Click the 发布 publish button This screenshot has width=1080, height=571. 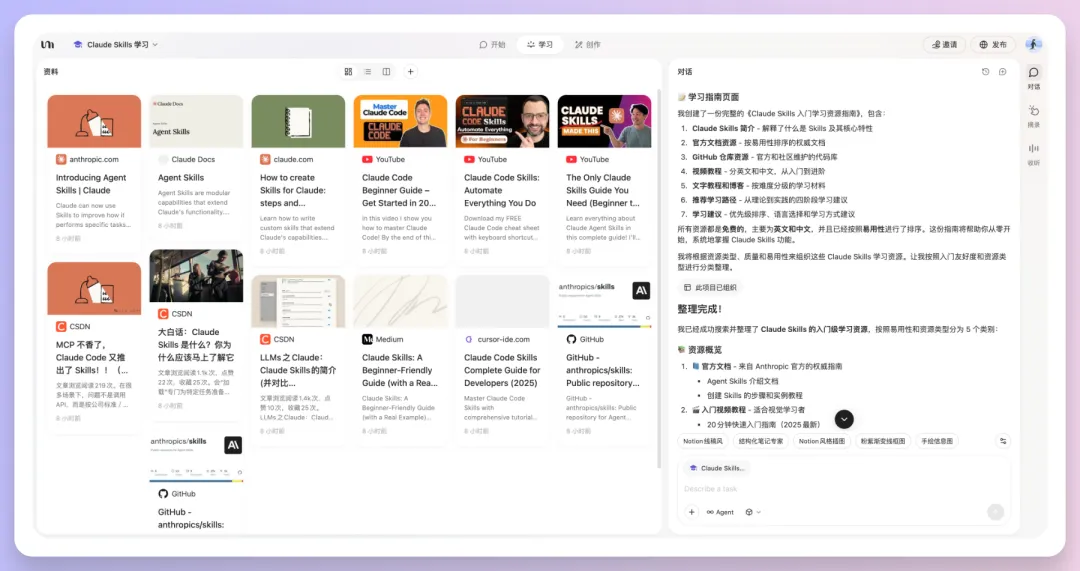(x=992, y=45)
